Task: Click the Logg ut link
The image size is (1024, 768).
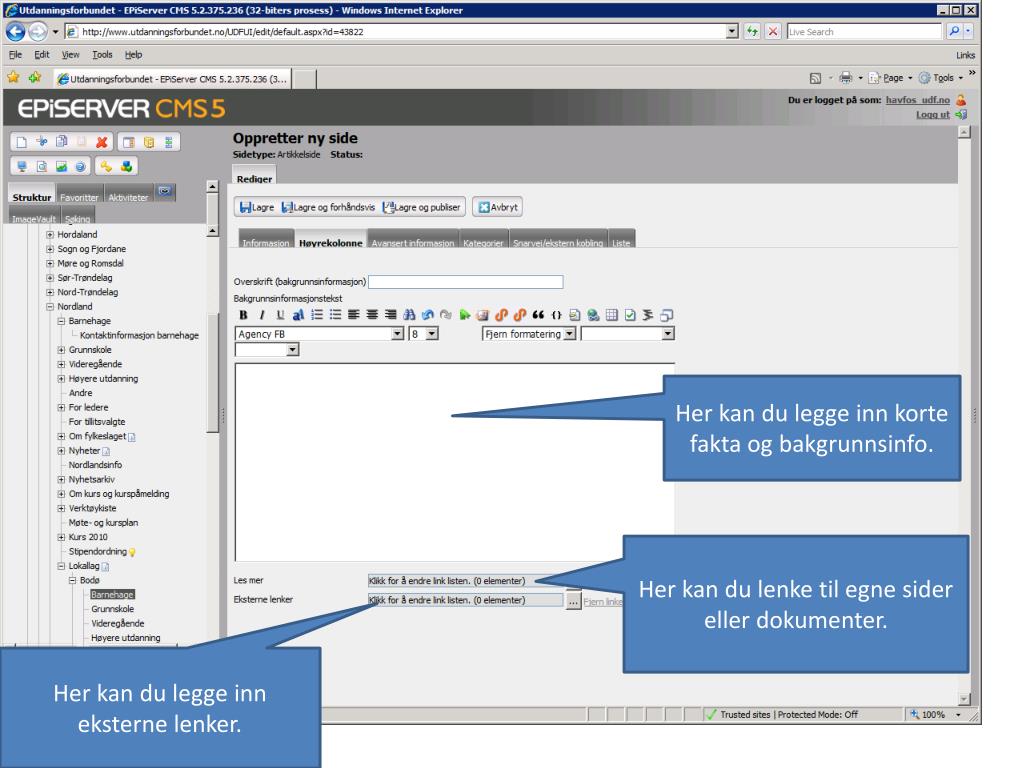Action: 933,115
